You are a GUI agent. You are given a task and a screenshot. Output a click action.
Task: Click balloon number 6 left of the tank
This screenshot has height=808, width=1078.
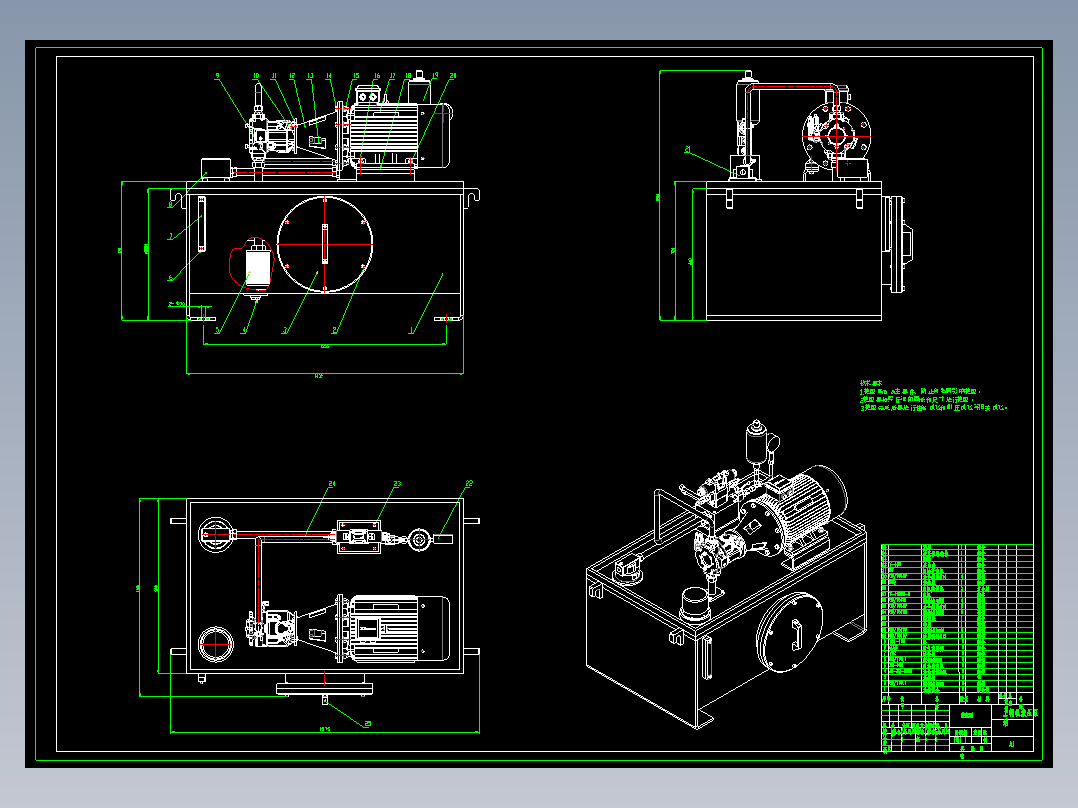[x=170, y=279]
